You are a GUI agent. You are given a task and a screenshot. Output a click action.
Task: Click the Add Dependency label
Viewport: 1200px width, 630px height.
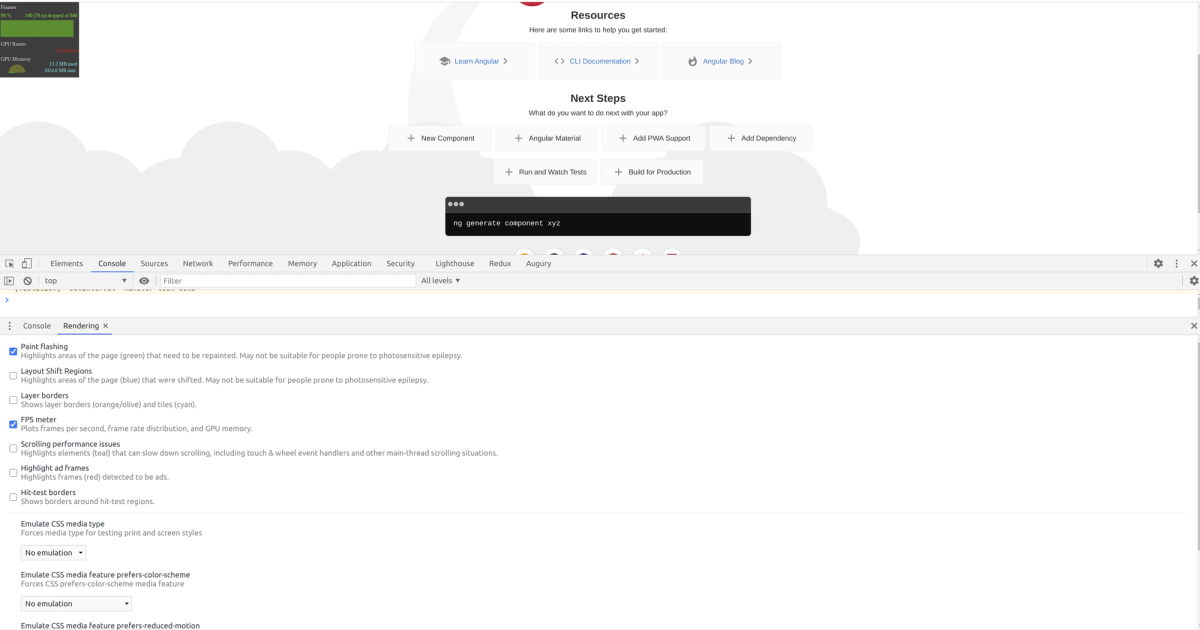[769, 138]
